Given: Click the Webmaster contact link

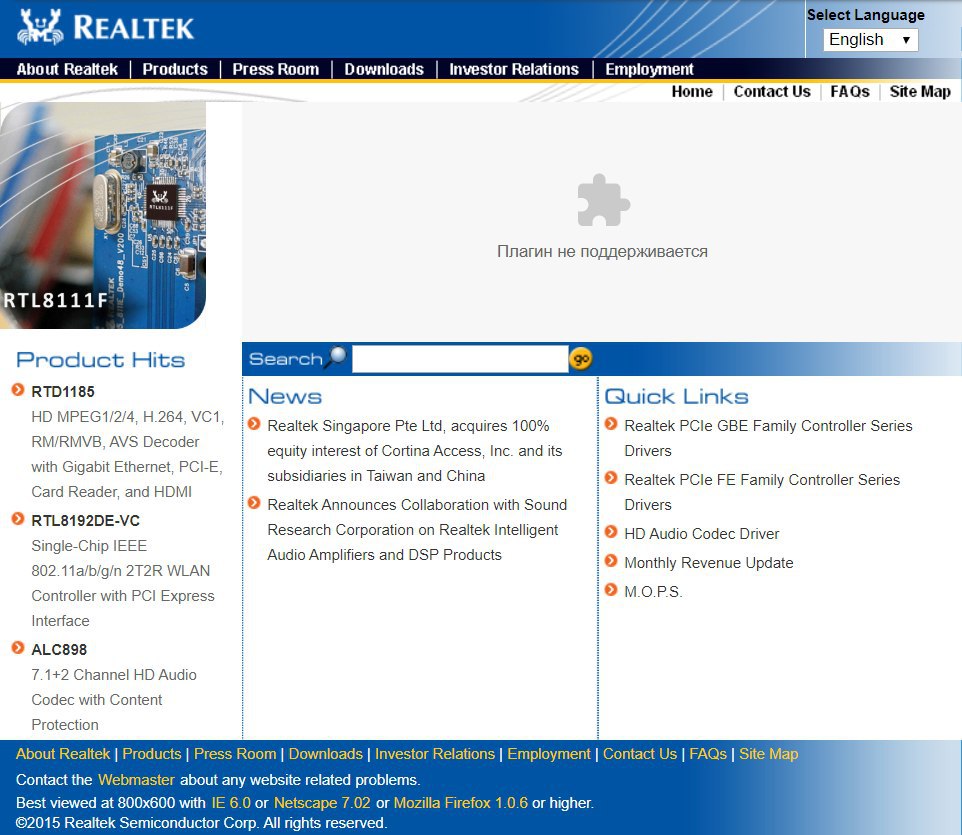Looking at the screenshot, I should 136,780.
